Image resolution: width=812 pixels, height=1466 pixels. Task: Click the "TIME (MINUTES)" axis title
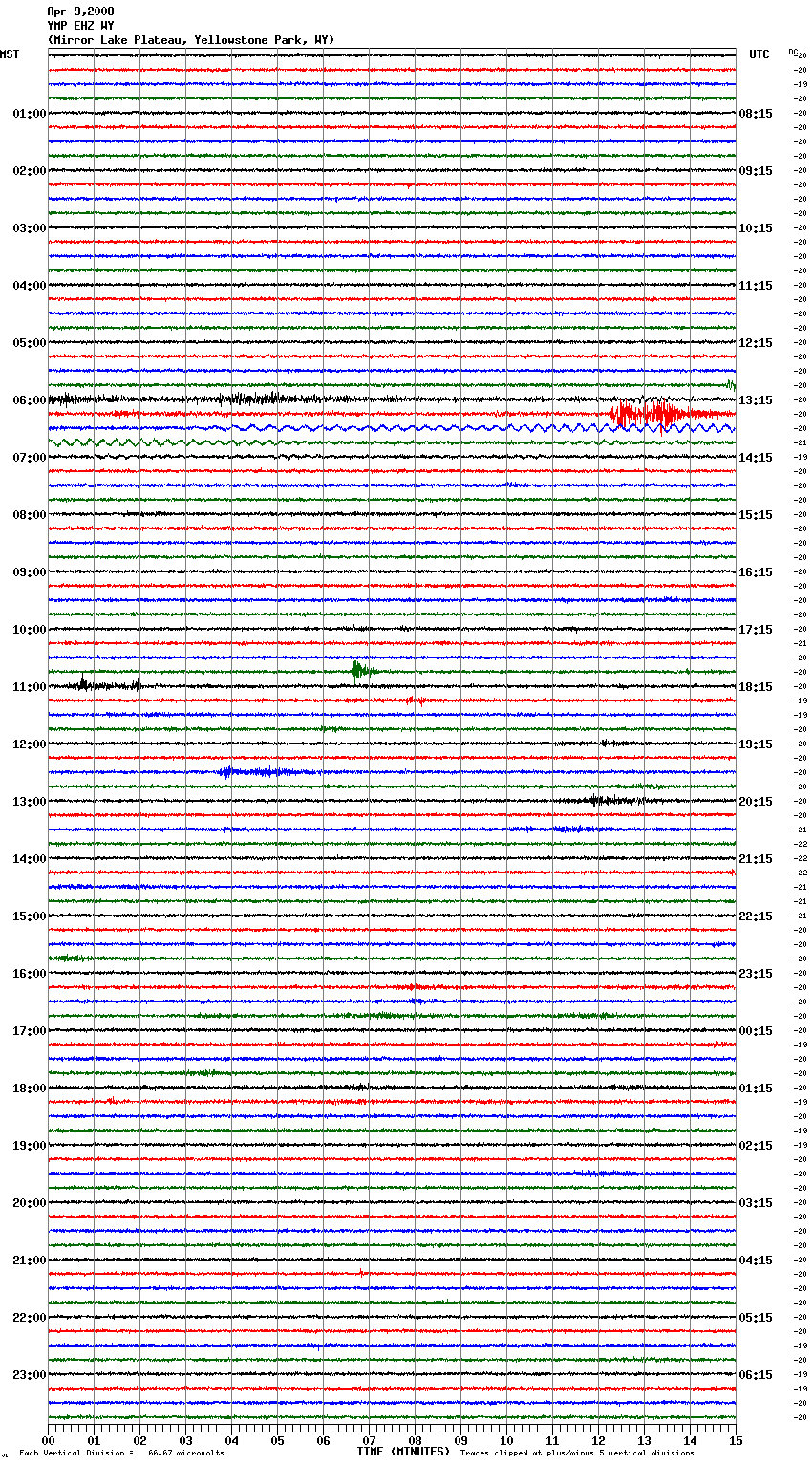coord(403,1452)
